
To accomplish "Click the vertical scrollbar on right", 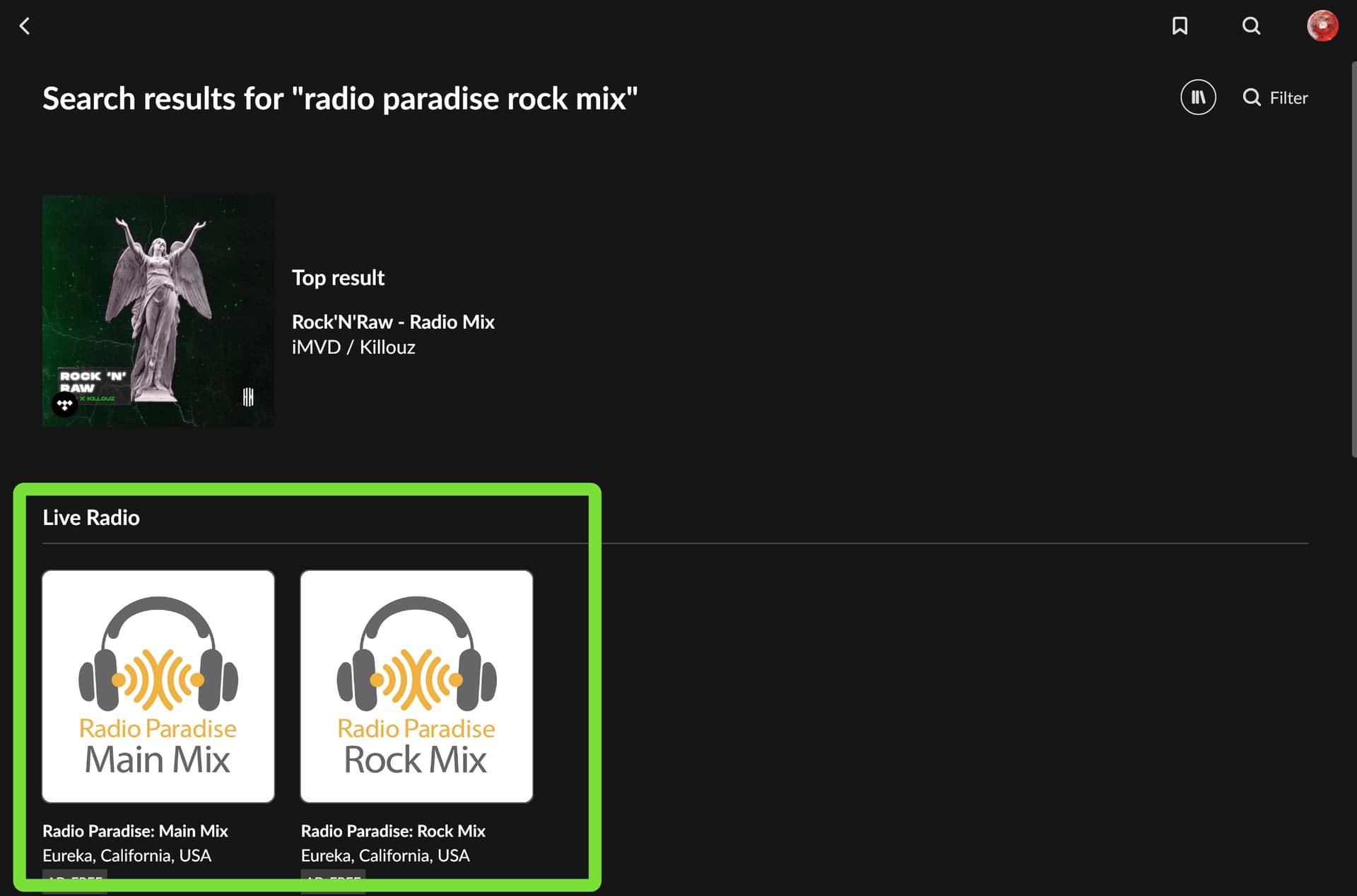I will pyautogui.click(x=1353, y=259).
